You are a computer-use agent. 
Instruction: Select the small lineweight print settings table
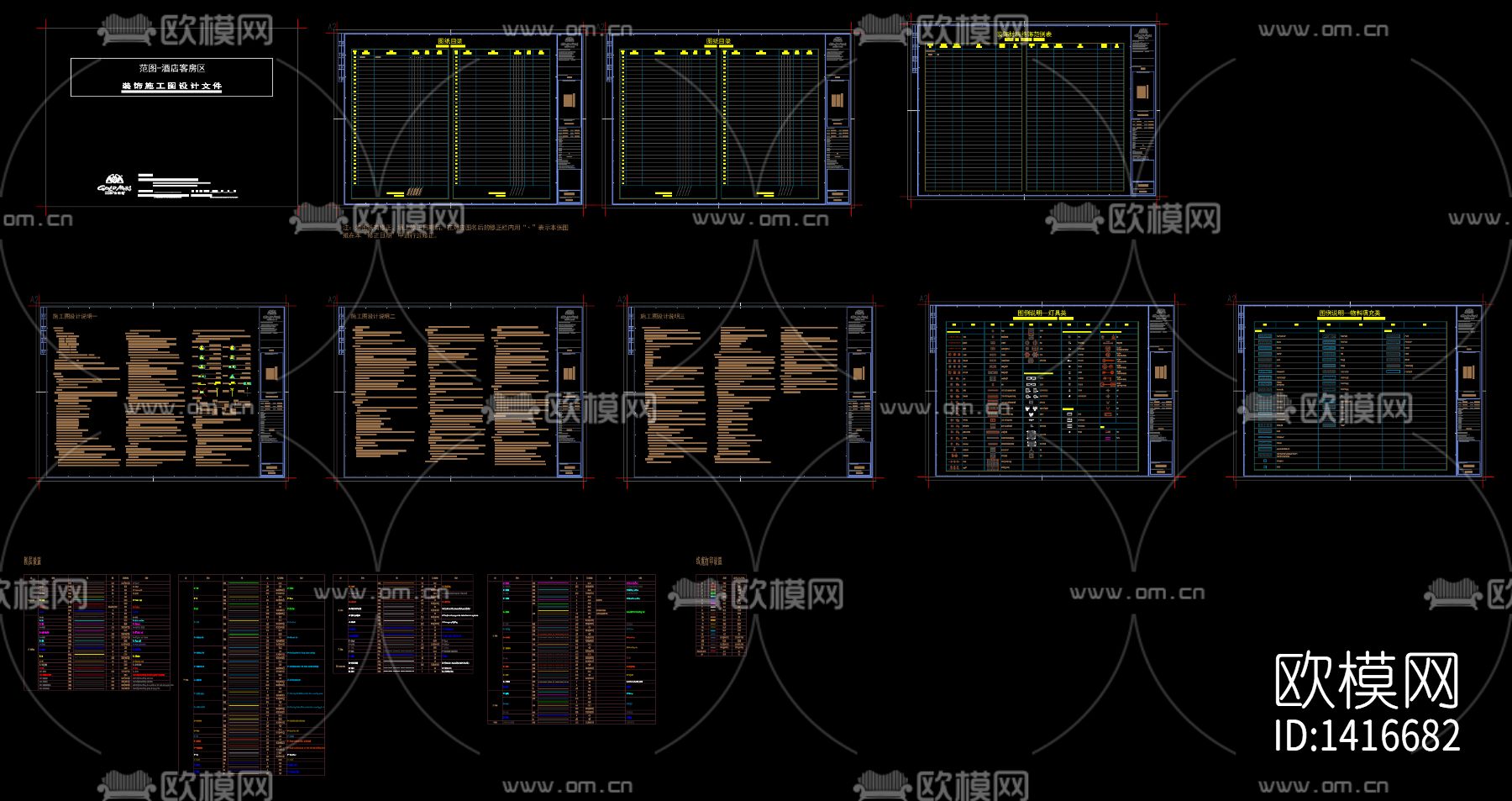pyautogui.click(x=721, y=615)
